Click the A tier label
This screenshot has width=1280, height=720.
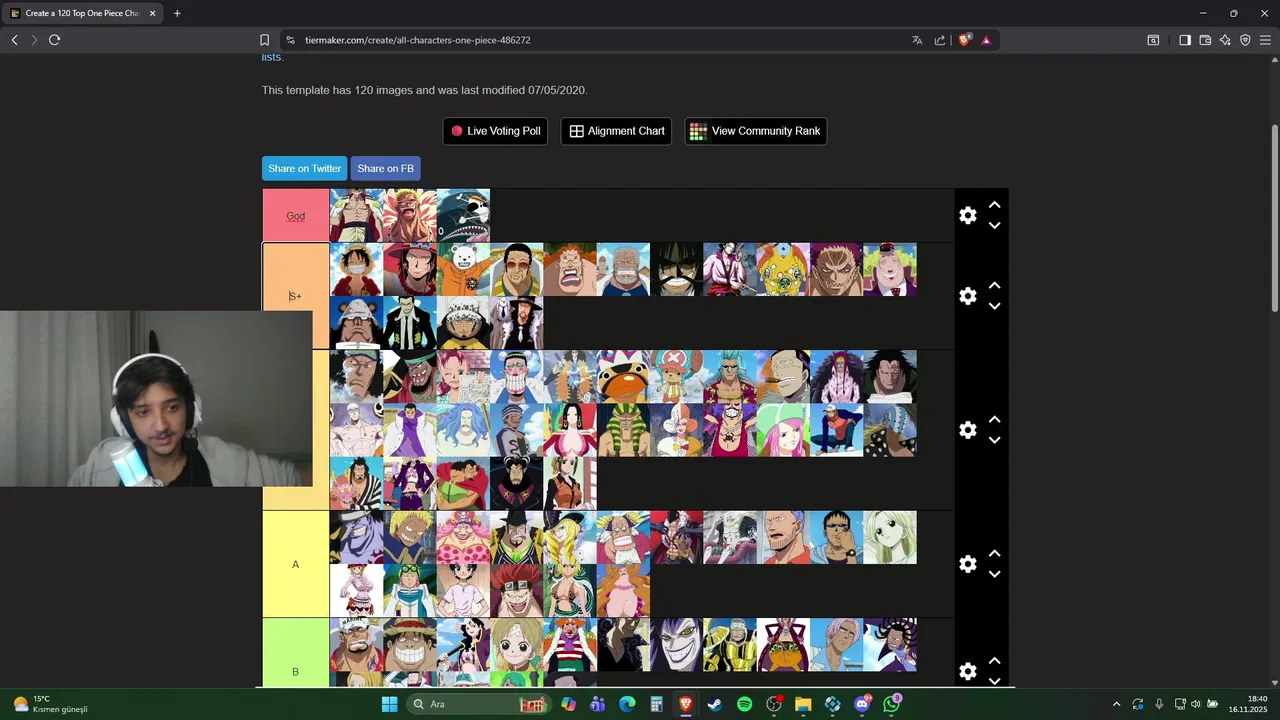(296, 564)
